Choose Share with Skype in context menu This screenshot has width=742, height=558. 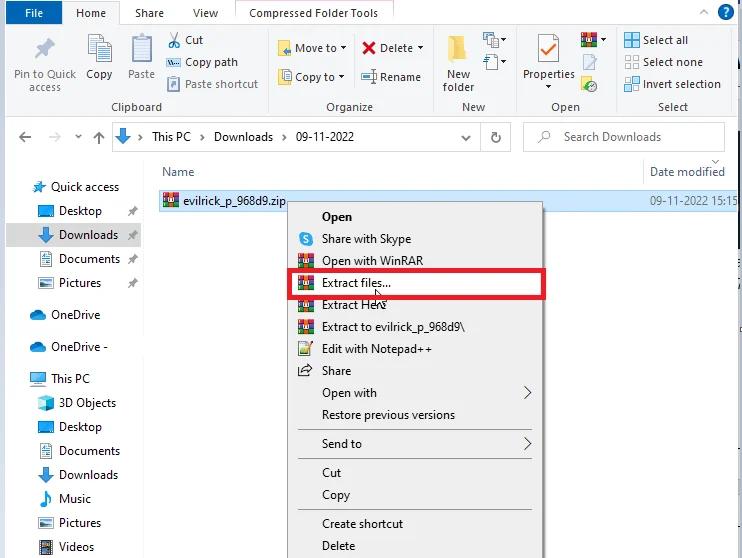415,239
